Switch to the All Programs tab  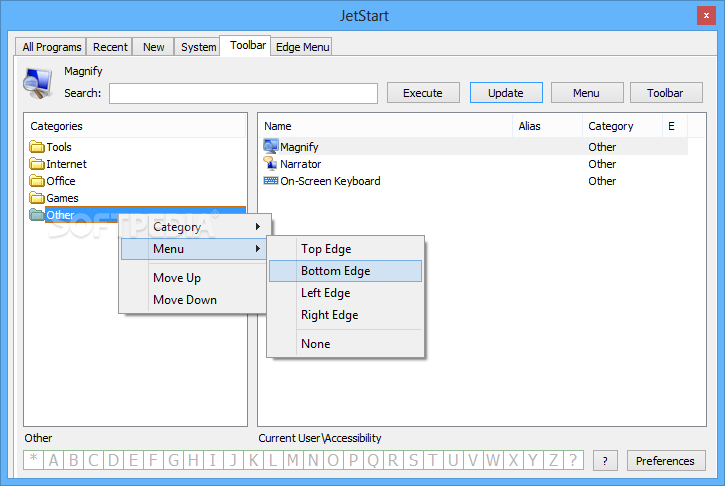51,47
